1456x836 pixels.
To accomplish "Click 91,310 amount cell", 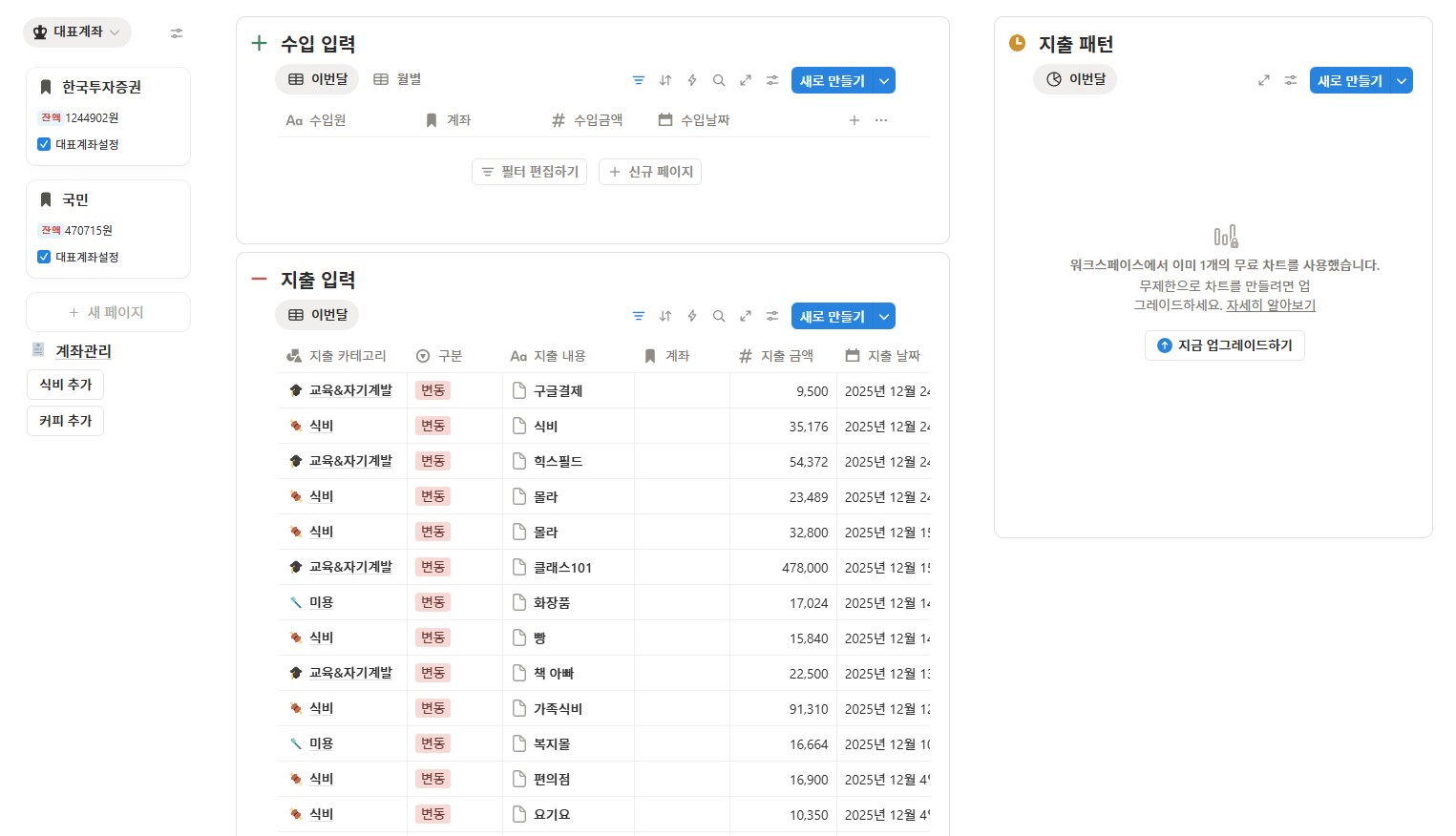I will [783, 709].
